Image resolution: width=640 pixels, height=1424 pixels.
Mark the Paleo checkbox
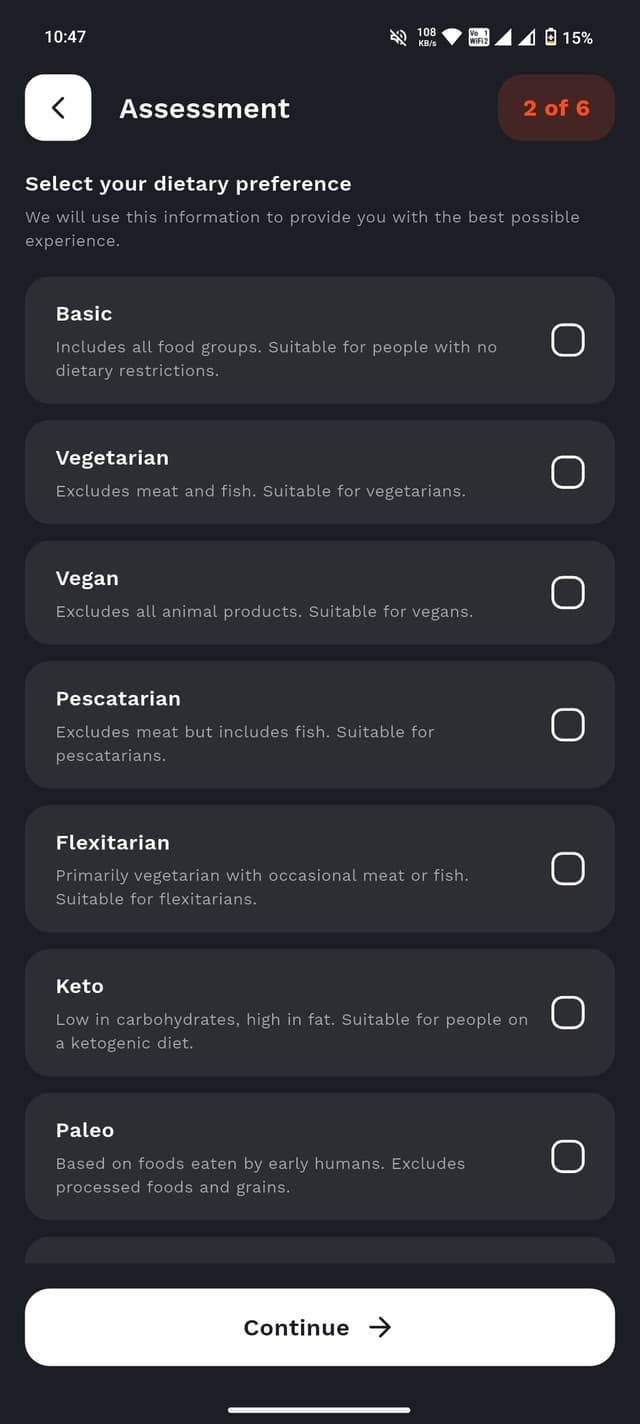[568, 1156]
